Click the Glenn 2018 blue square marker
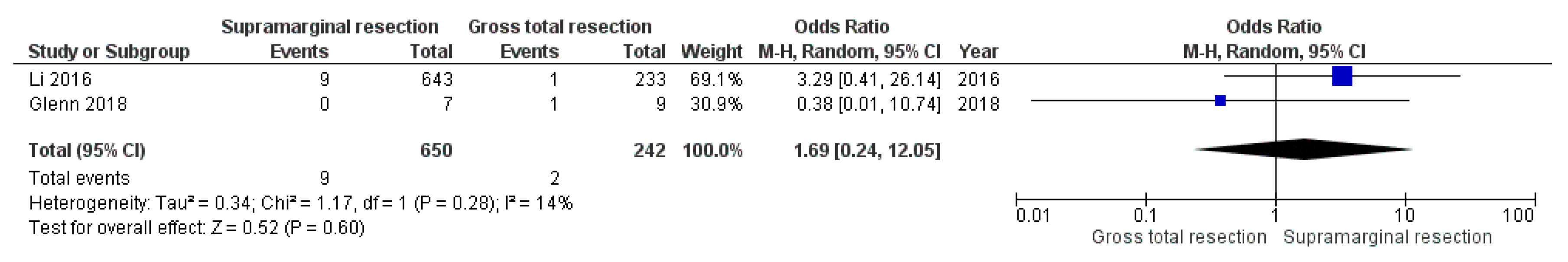Screen dimensions: 1568x262 [x=1220, y=101]
